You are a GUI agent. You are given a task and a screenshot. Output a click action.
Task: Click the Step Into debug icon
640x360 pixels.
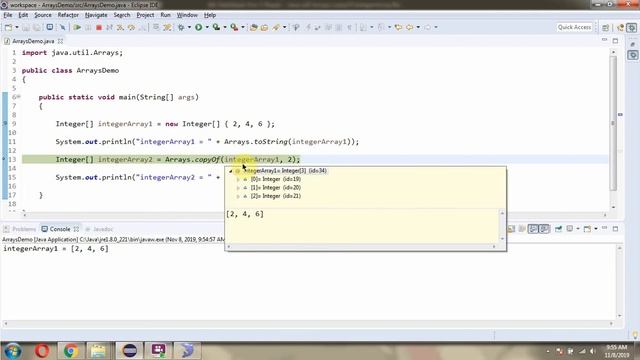[x=120, y=27]
